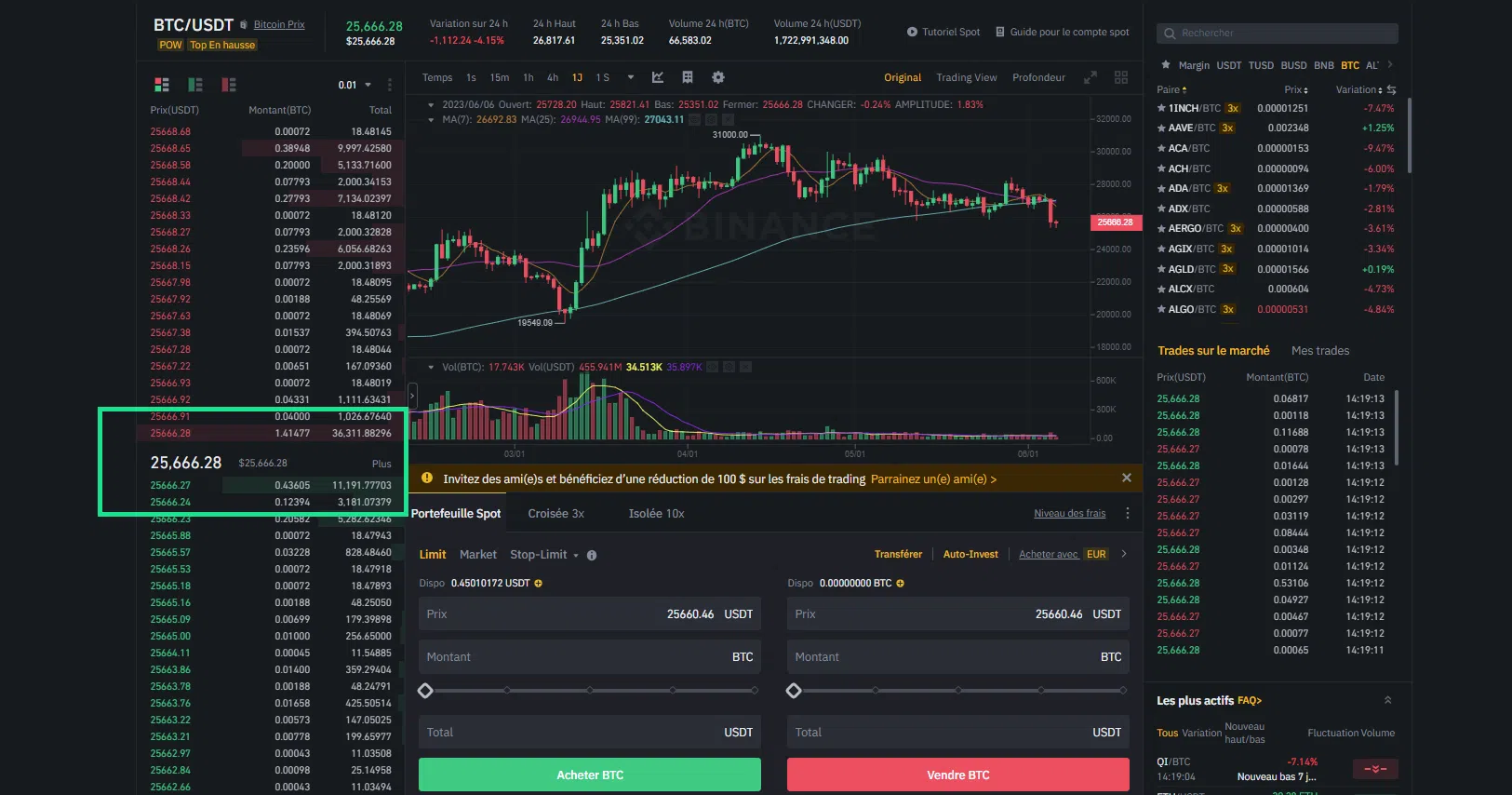The height and width of the screenshot is (795, 1512).
Task: Collapse the Les plus actifs panel
Action: (x=1388, y=700)
